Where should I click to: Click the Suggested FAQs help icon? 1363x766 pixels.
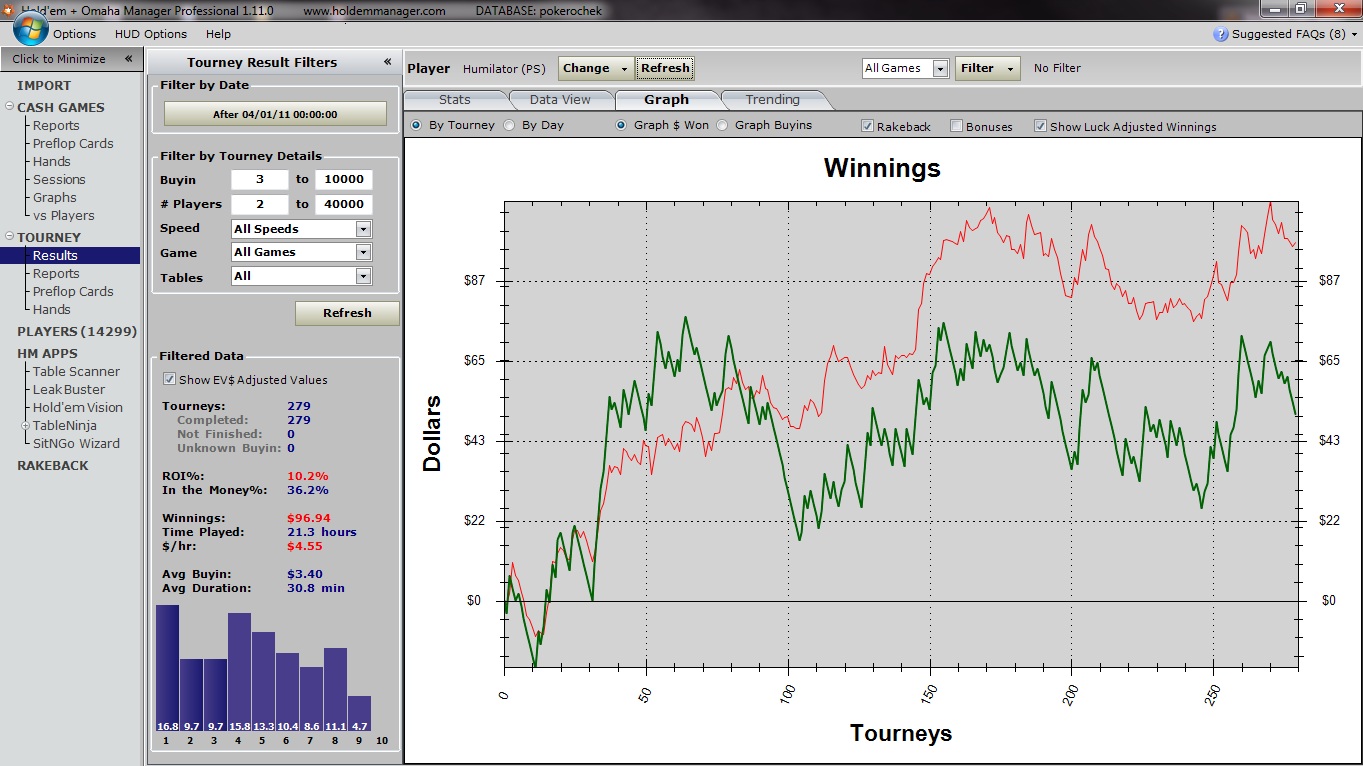1220,34
